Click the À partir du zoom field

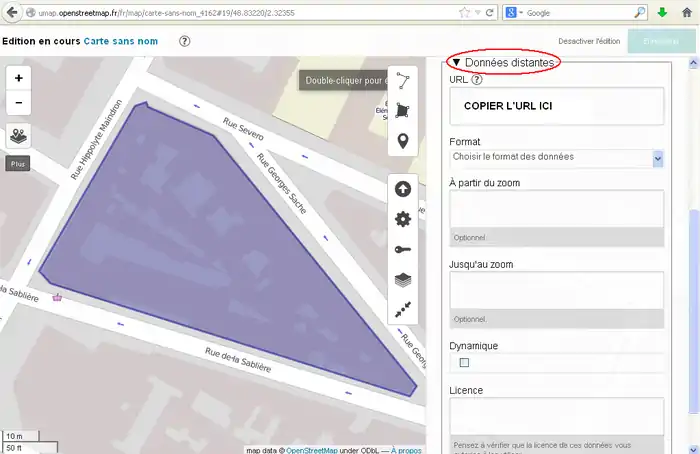pos(557,209)
